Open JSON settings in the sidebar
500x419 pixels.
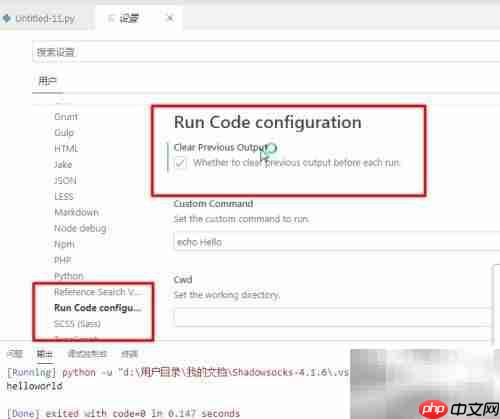[65, 180]
